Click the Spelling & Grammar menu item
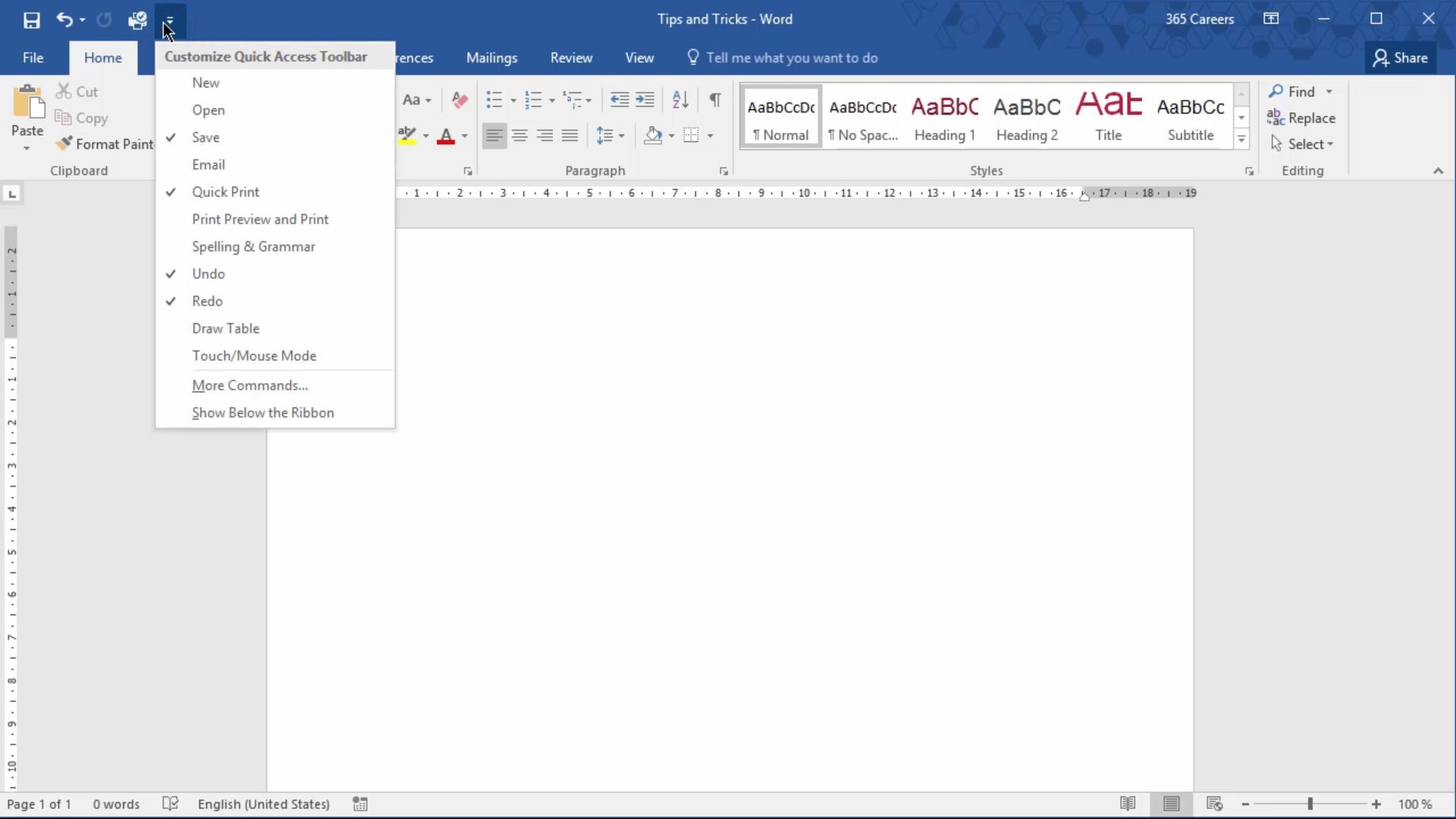Image resolution: width=1456 pixels, height=819 pixels. tap(253, 245)
